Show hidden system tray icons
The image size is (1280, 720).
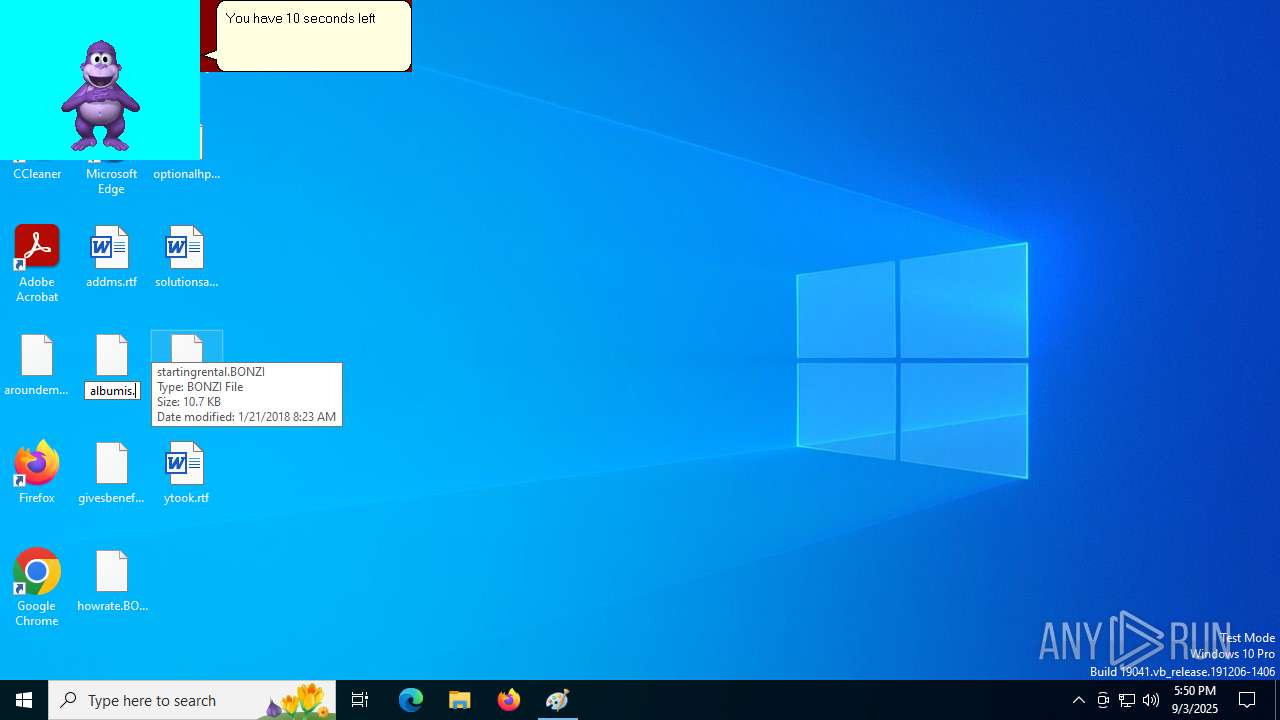(1079, 700)
